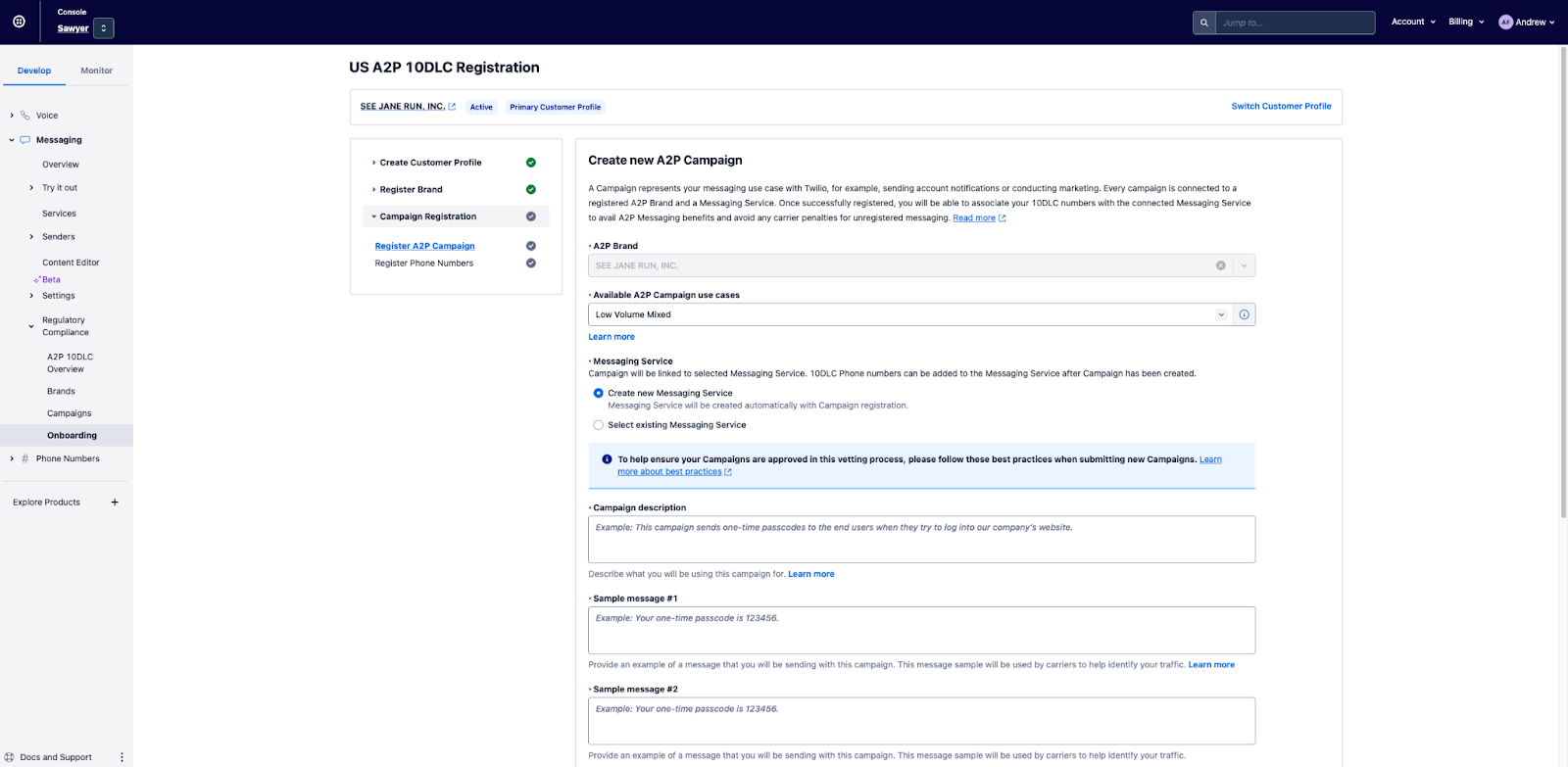The image size is (1568, 767).
Task: Click the Campaign Registration status icon
Action: click(x=531, y=216)
